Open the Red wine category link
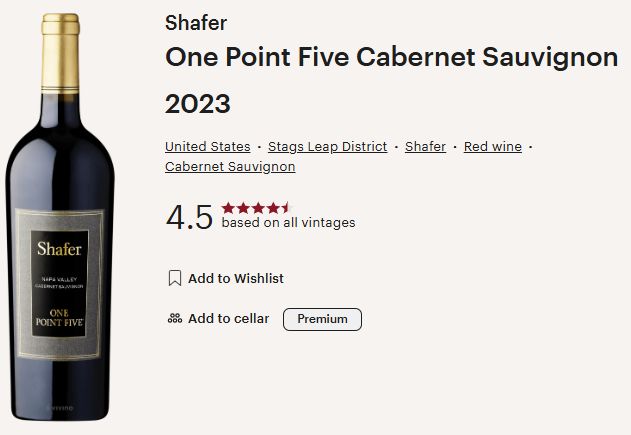This screenshot has width=631, height=435. 492,146
